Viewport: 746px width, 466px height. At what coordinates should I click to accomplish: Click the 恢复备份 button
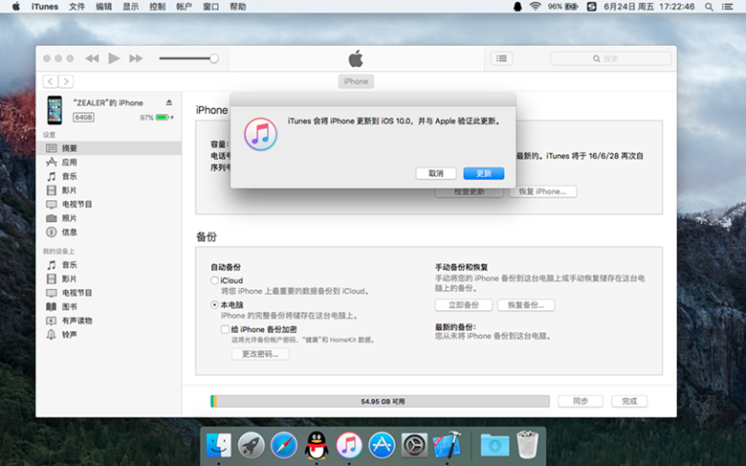526,305
